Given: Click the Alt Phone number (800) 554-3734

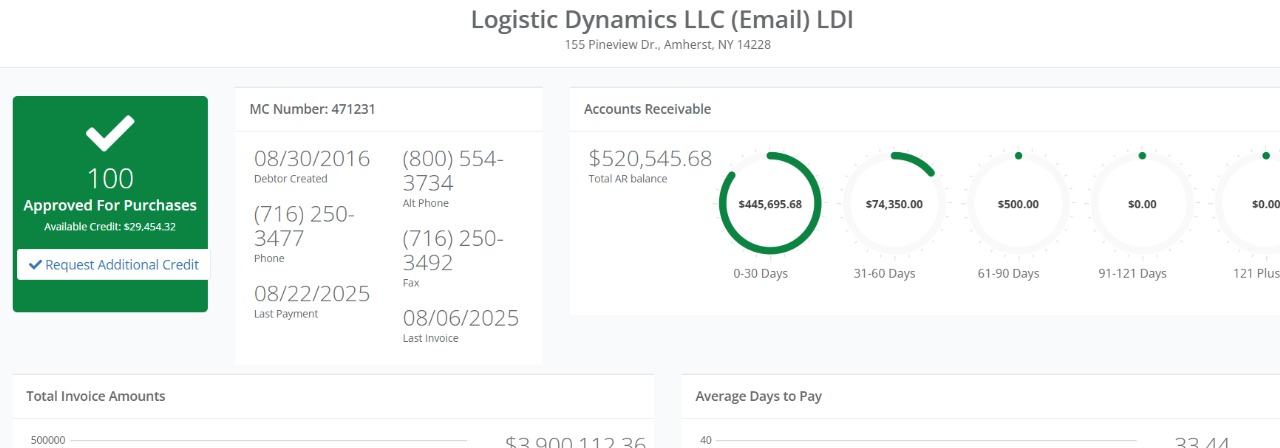Looking at the screenshot, I should (453, 171).
